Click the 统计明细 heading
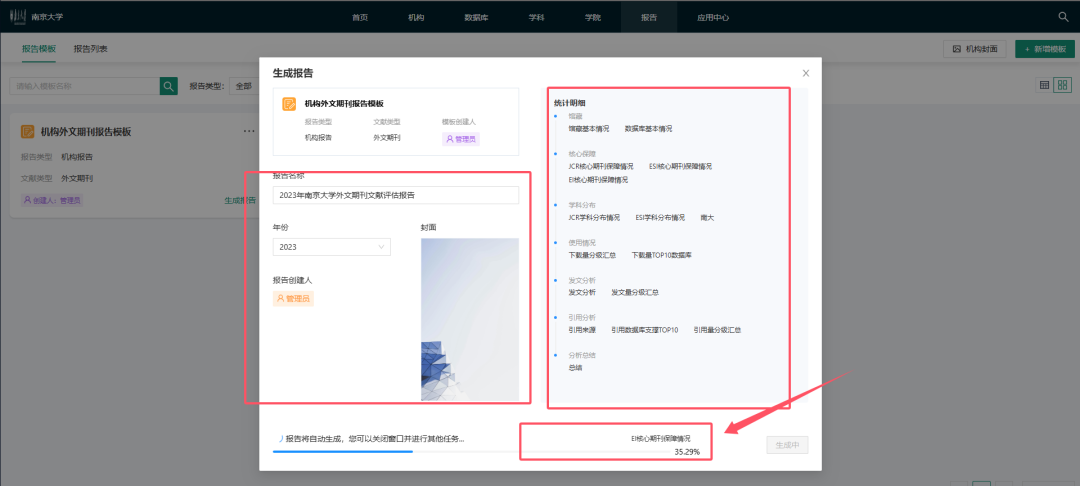 click(570, 103)
